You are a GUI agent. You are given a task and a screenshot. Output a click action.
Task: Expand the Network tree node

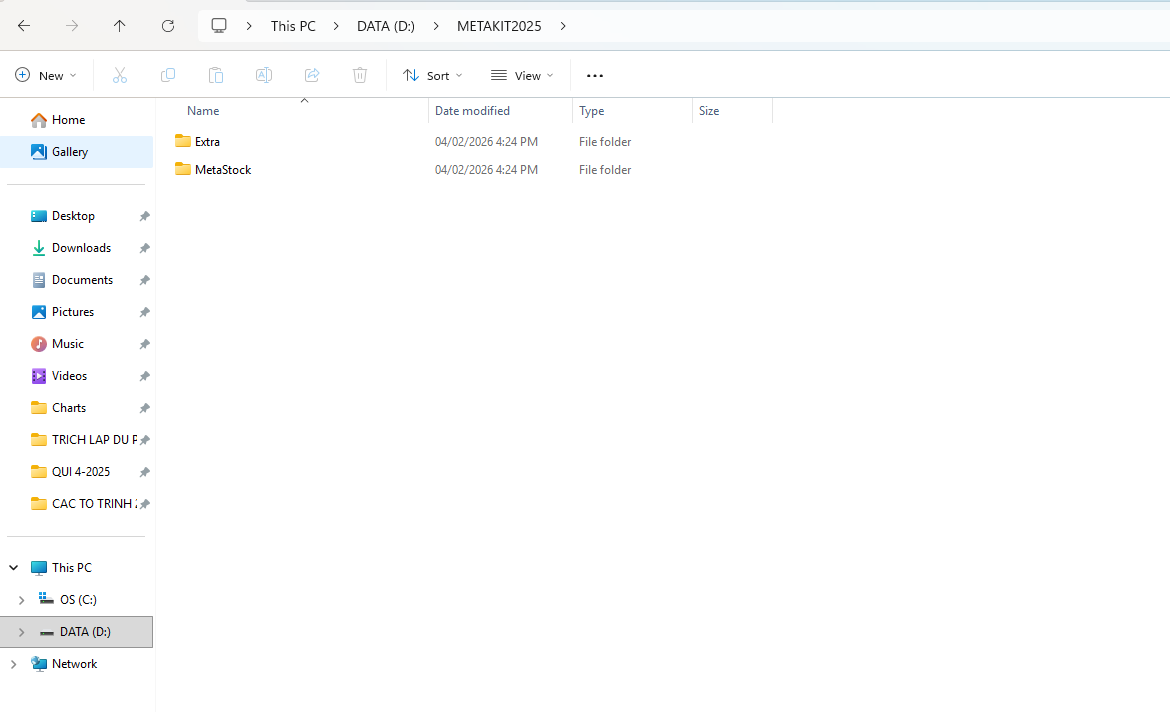[14, 664]
